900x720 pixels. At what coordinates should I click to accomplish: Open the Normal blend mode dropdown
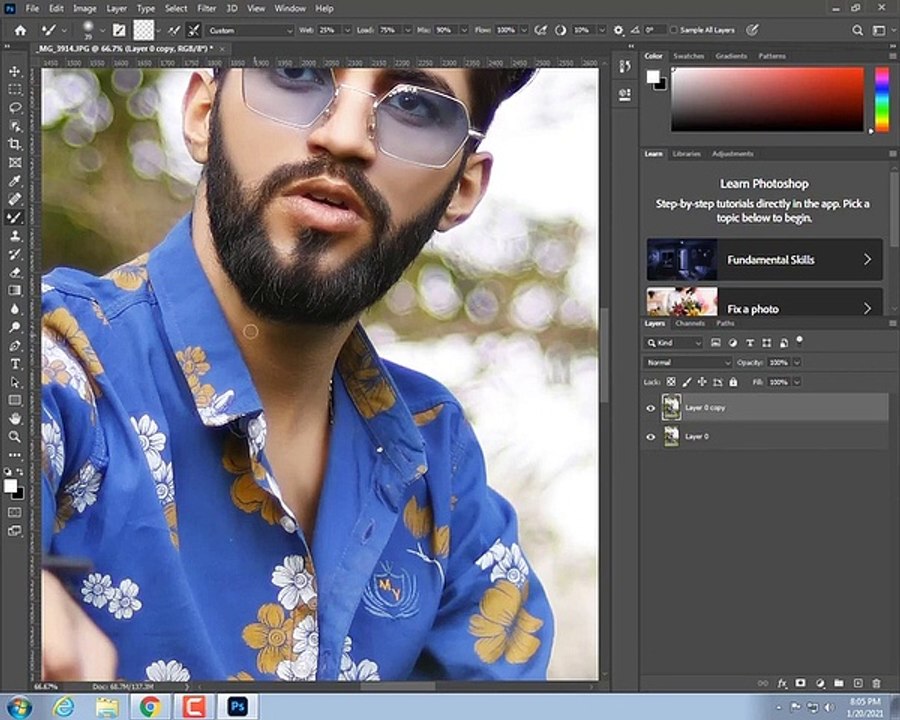(x=688, y=362)
